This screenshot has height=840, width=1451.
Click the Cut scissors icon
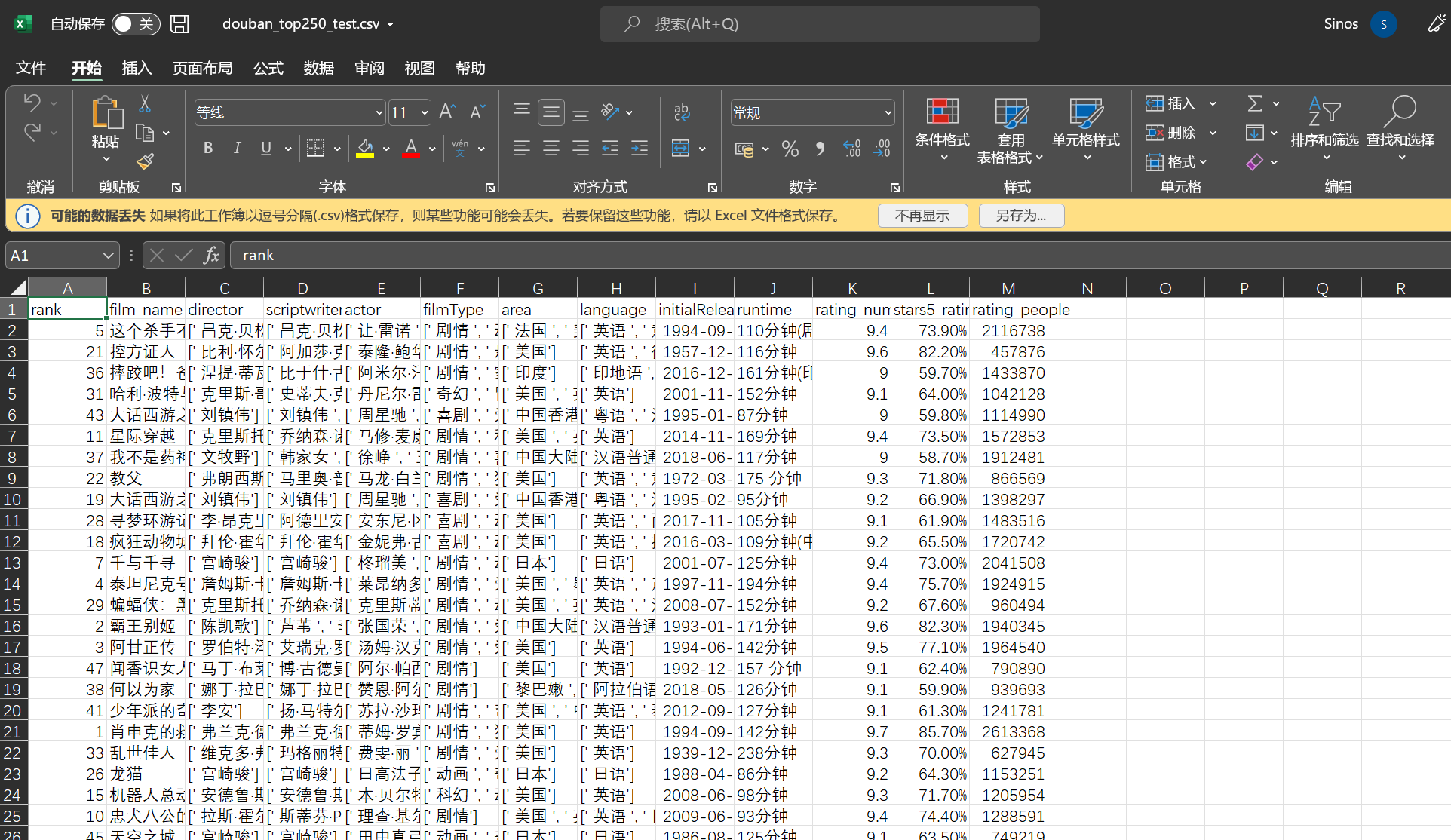point(145,103)
